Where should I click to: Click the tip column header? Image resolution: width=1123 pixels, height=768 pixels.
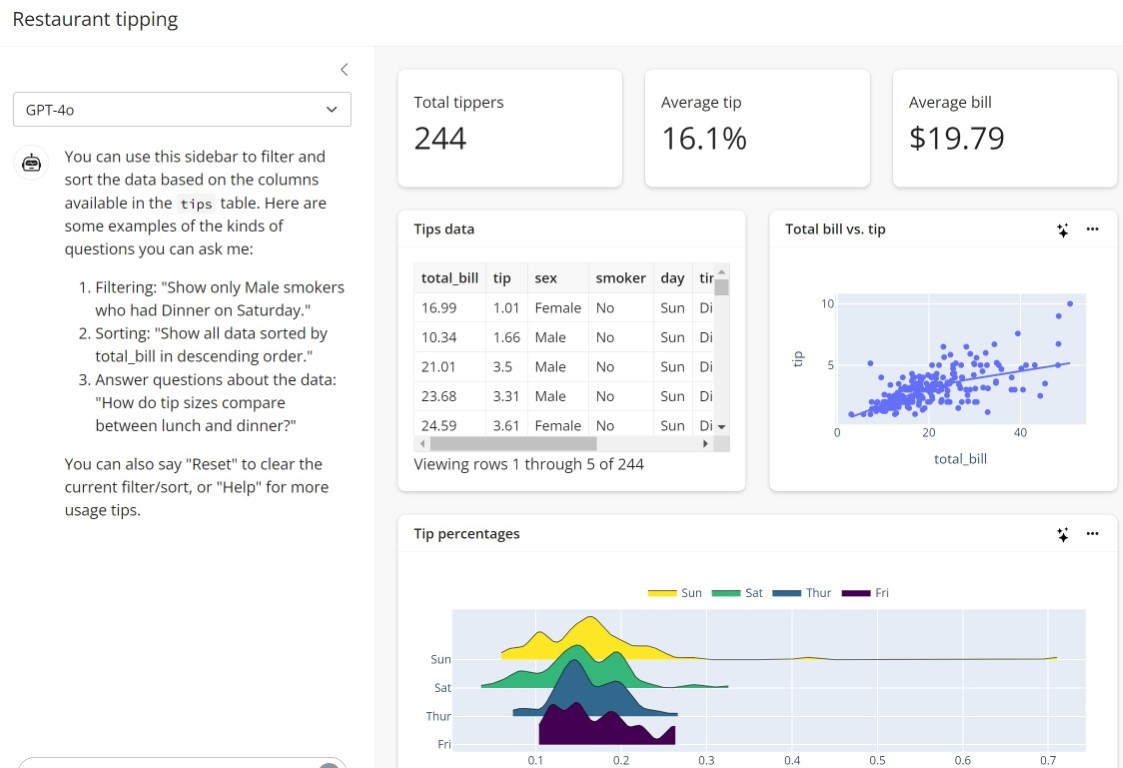(502, 278)
